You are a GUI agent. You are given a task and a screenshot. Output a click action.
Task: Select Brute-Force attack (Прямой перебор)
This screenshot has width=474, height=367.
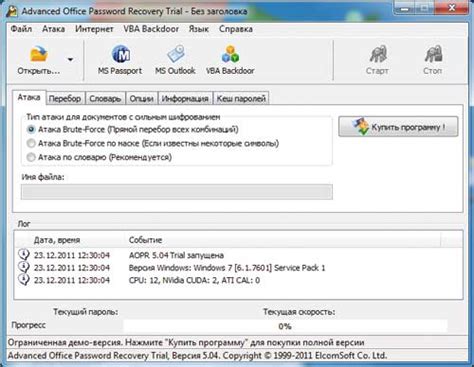click(x=31, y=129)
